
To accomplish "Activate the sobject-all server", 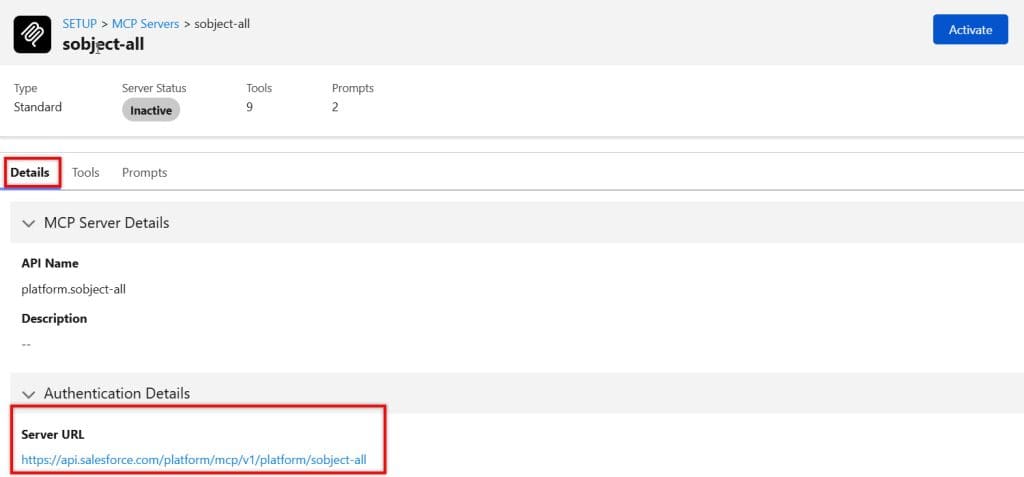I will 970,29.
